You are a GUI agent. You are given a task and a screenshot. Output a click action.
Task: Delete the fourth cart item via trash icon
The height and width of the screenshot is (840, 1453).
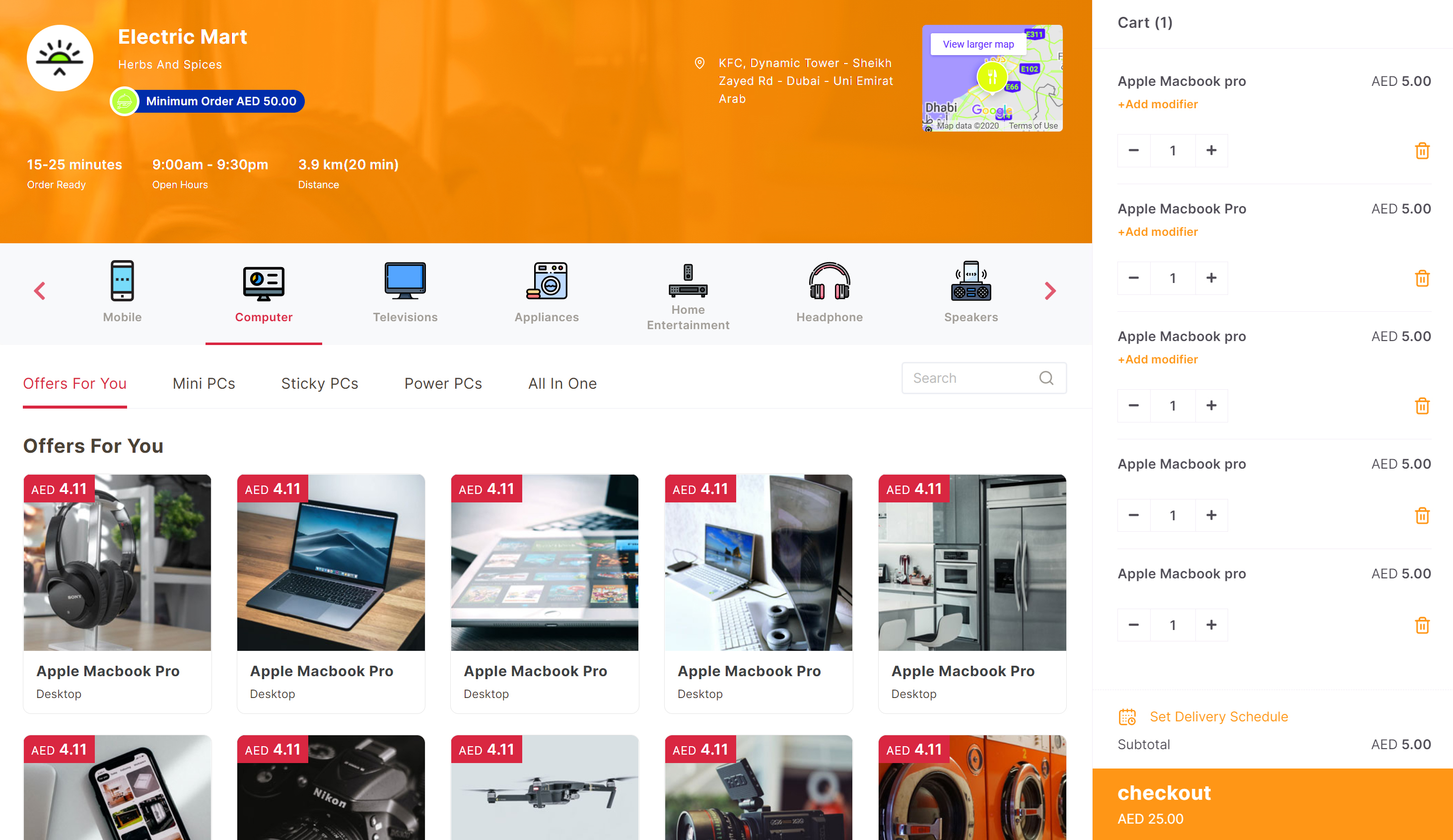(1422, 515)
